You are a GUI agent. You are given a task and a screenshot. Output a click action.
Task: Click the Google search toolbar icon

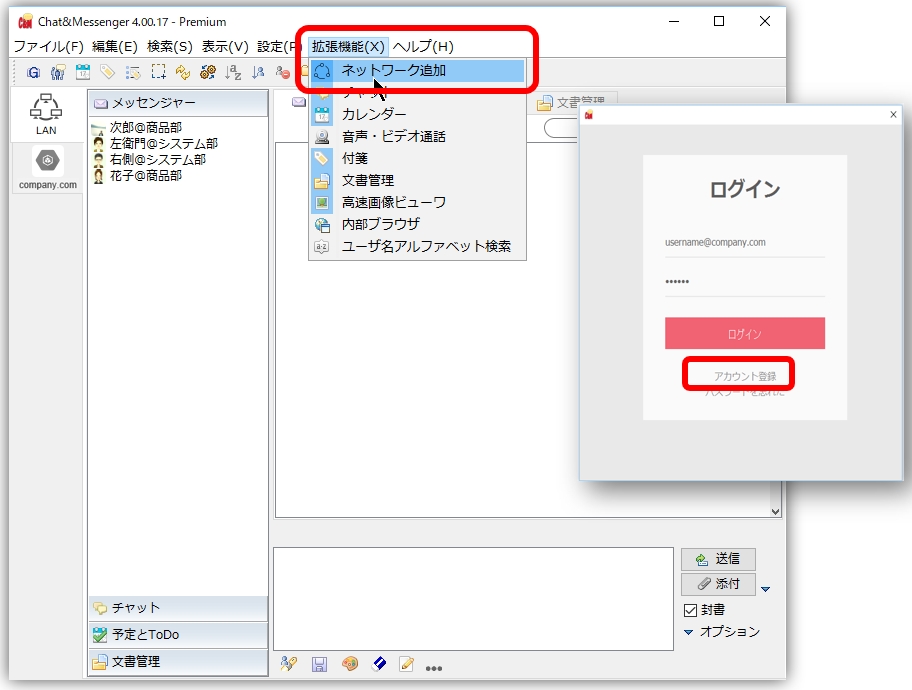(x=33, y=72)
